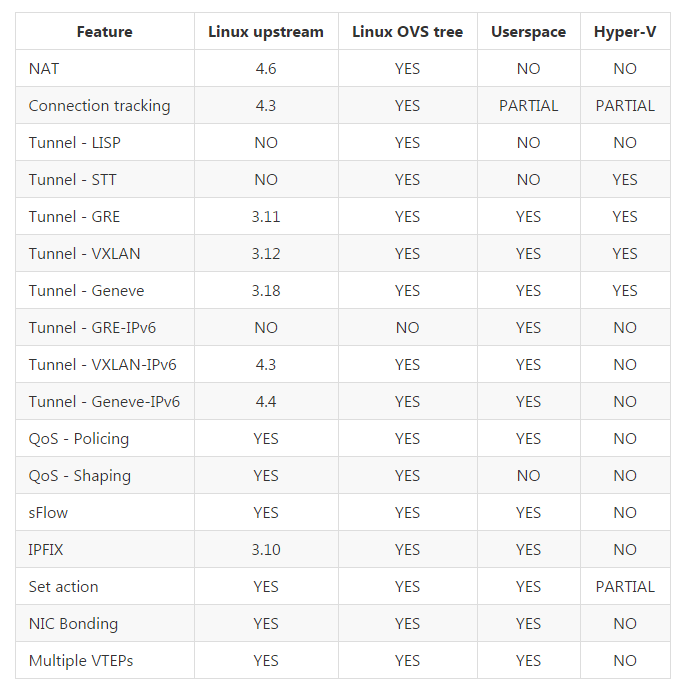The image size is (699, 689).
Task: Click the Hyper-V column header
Action: coord(625,32)
